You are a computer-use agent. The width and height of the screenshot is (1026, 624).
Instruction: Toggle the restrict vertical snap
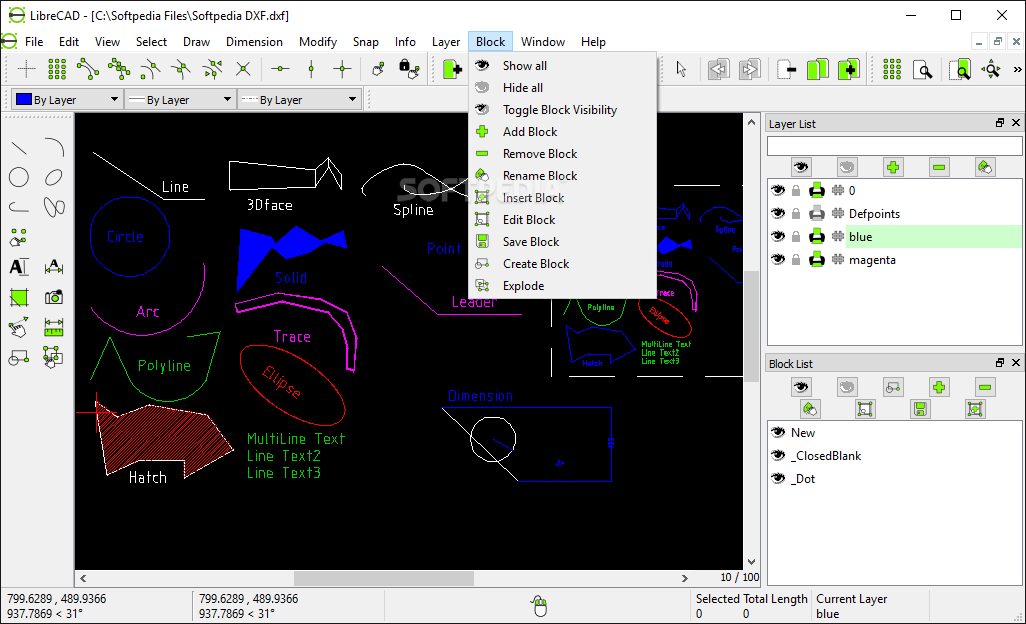(x=311, y=69)
